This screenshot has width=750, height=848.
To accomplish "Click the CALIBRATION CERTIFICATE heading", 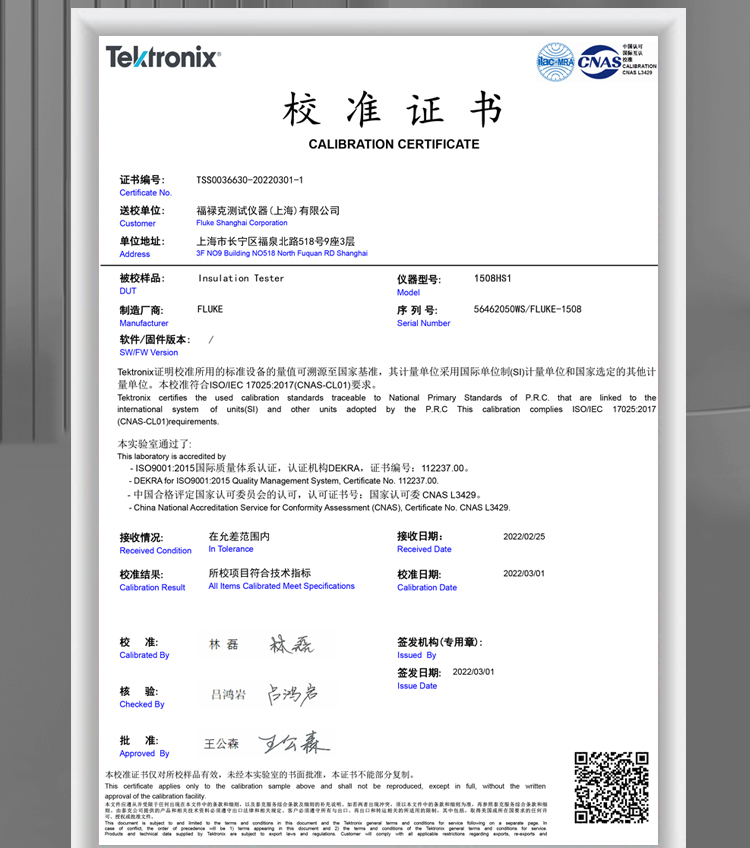I will 394,144.
